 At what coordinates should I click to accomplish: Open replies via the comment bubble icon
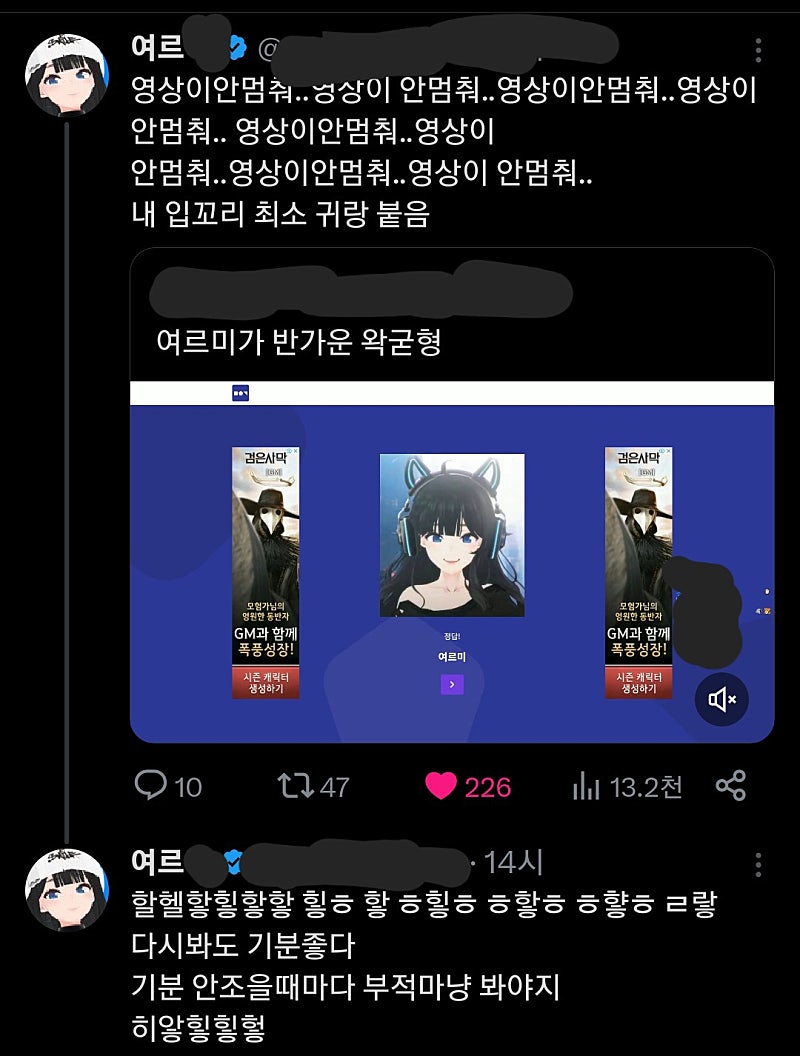point(150,785)
